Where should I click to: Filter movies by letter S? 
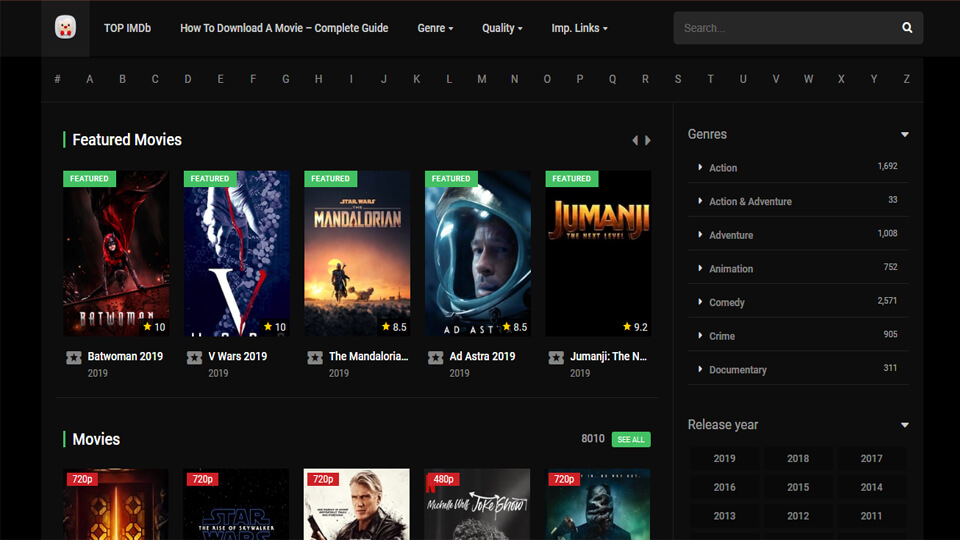tap(678, 79)
